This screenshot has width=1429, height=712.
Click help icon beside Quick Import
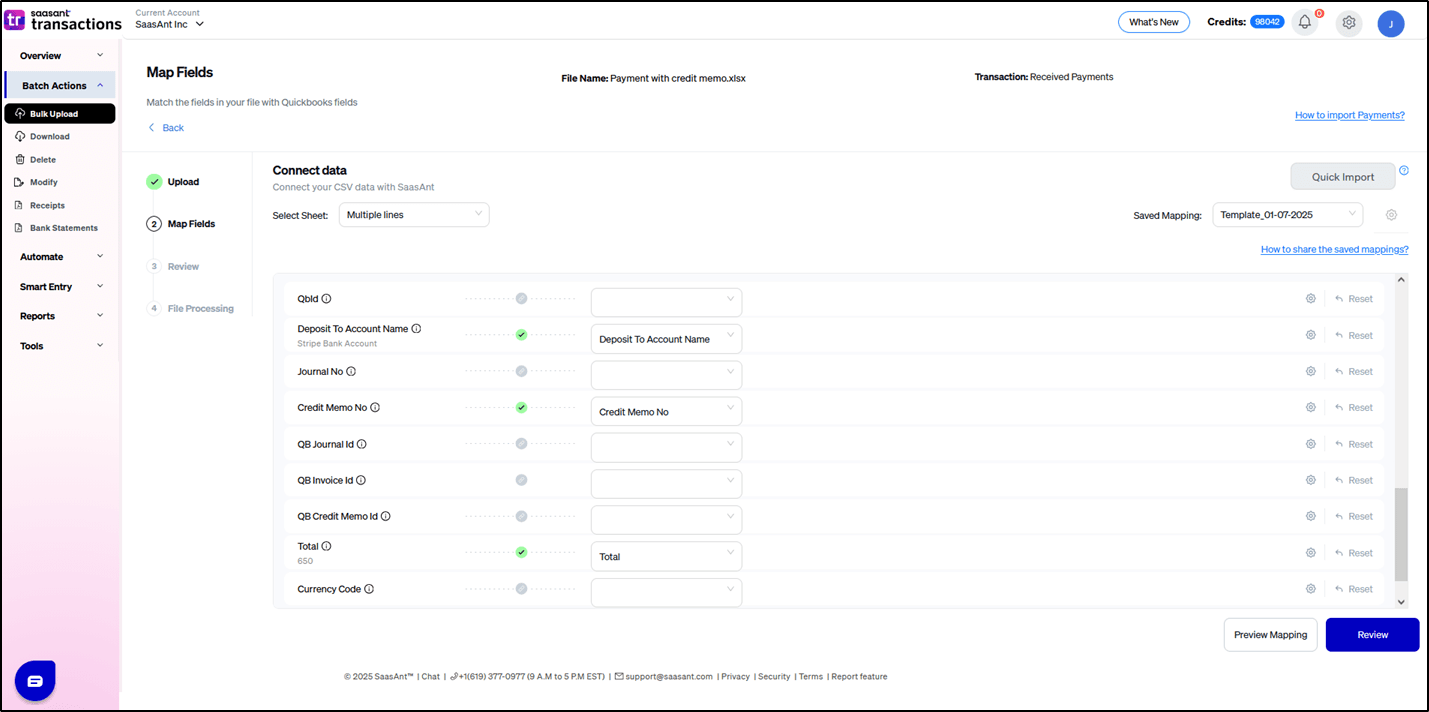click(1403, 171)
